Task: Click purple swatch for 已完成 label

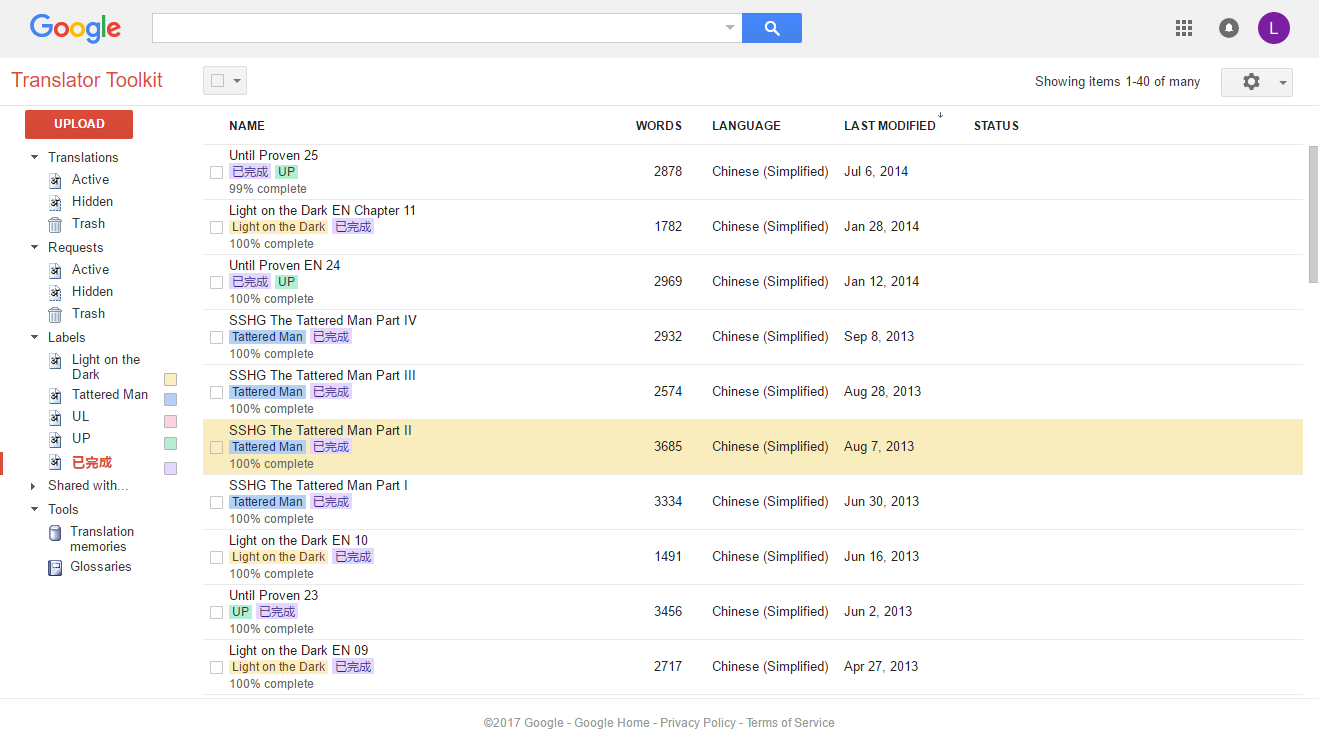Action: (x=170, y=468)
